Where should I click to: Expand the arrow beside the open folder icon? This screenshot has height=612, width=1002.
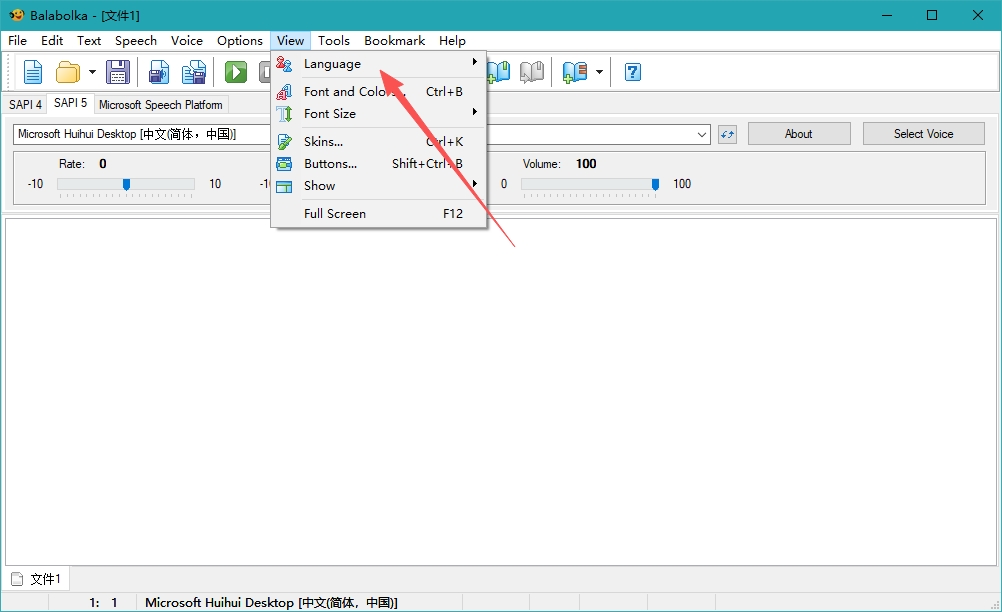(x=92, y=72)
